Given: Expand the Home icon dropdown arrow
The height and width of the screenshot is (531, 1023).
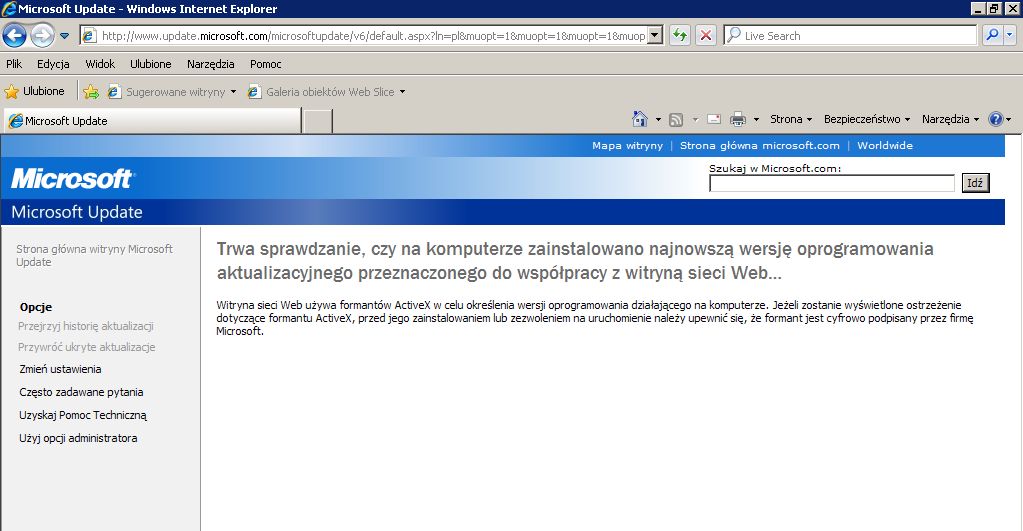Looking at the screenshot, I should point(658,119).
